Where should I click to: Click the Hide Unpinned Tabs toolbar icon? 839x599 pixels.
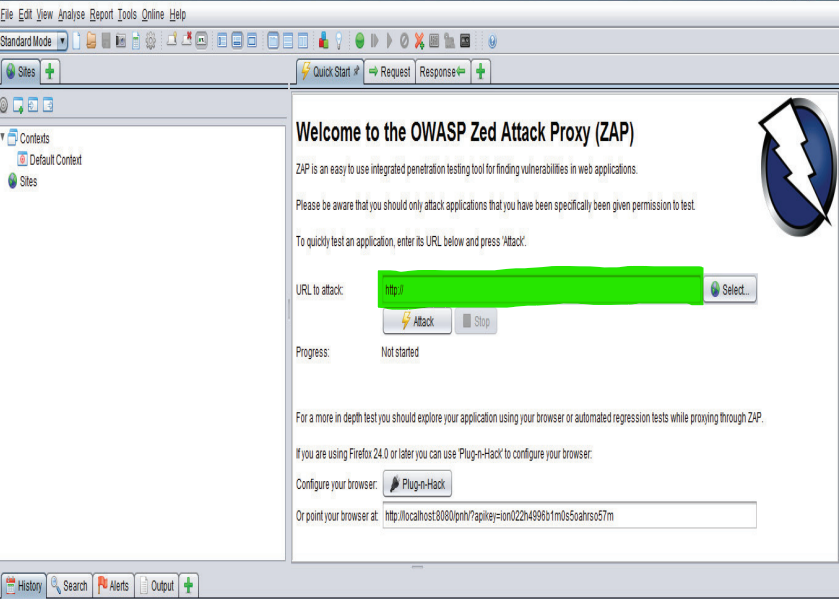coord(187,40)
